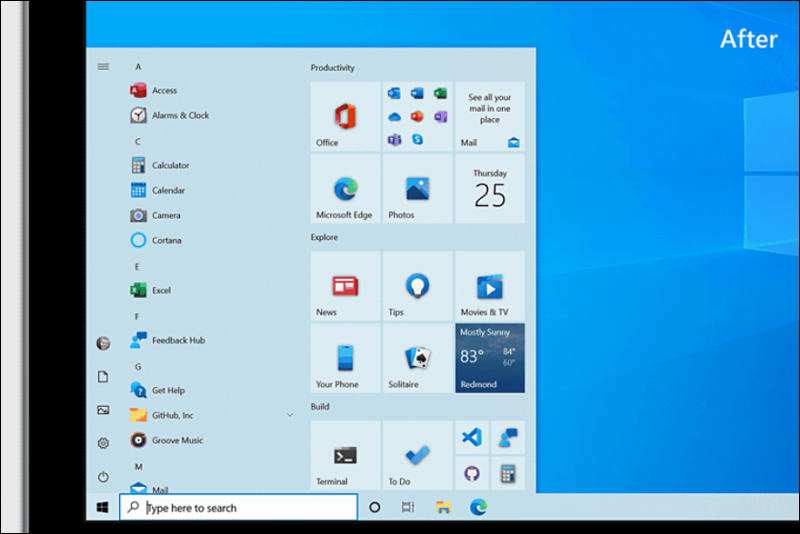Expand the Start menu hamburger button
Viewport: 800px width, 534px height.
pos(103,67)
